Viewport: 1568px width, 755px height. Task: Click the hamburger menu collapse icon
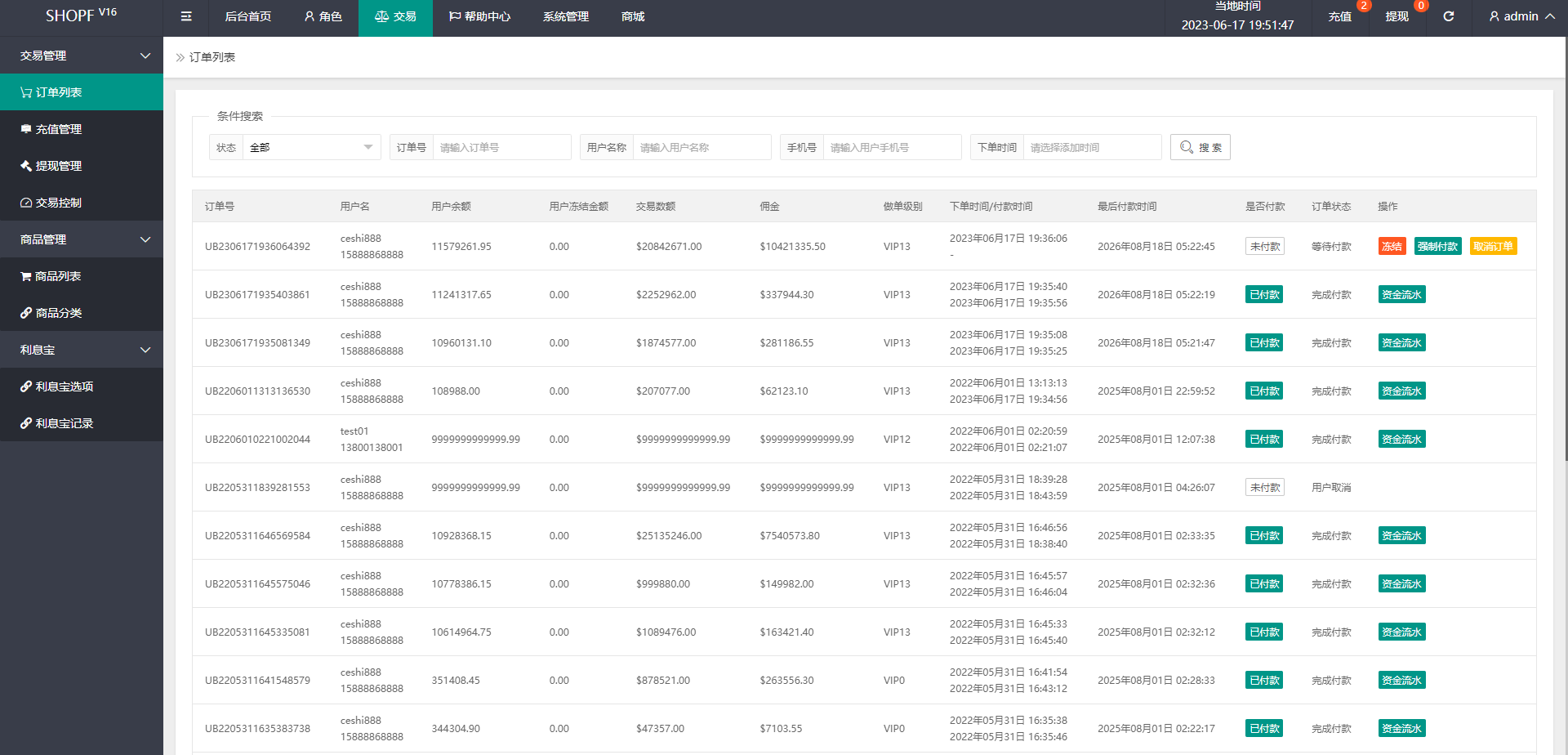[x=186, y=16]
